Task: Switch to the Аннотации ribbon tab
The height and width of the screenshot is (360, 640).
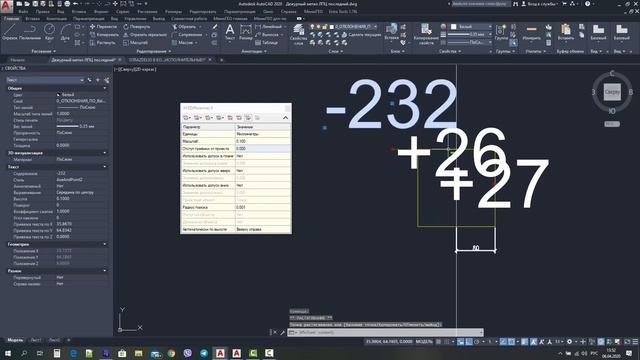Action: 57,19
